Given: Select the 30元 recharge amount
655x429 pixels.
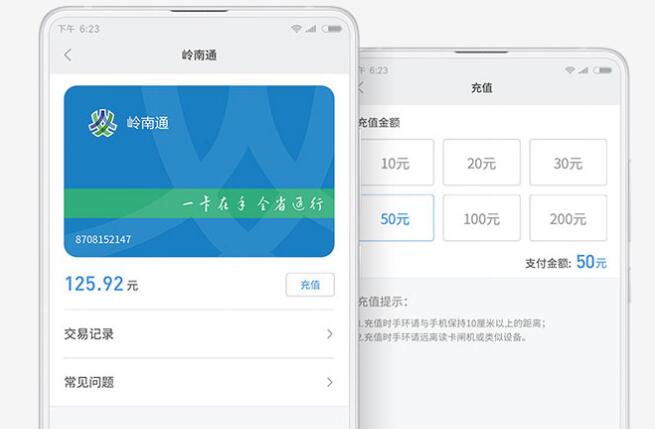Looking at the screenshot, I should (x=568, y=162).
